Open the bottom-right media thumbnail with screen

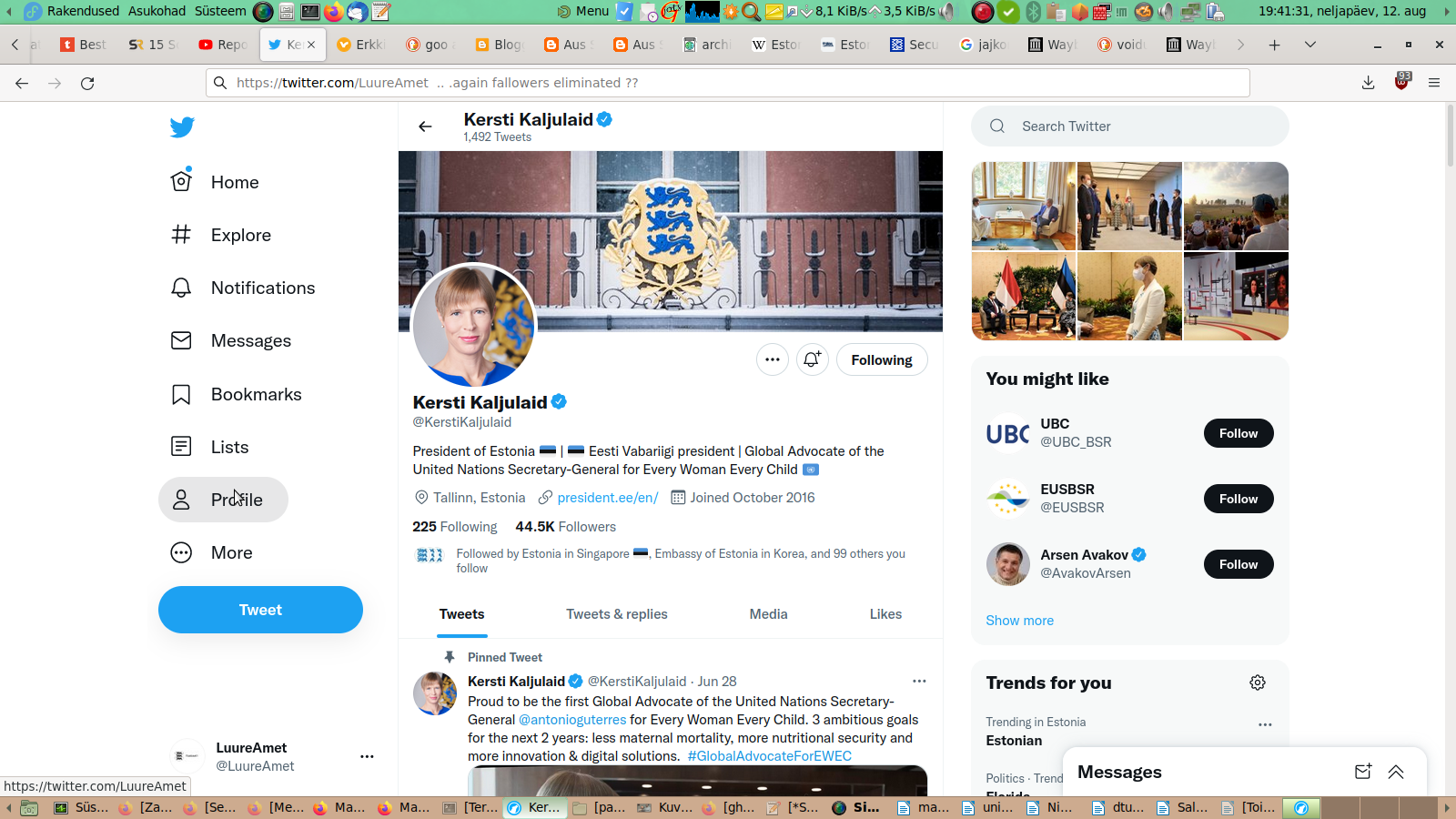coord(1236,297)
